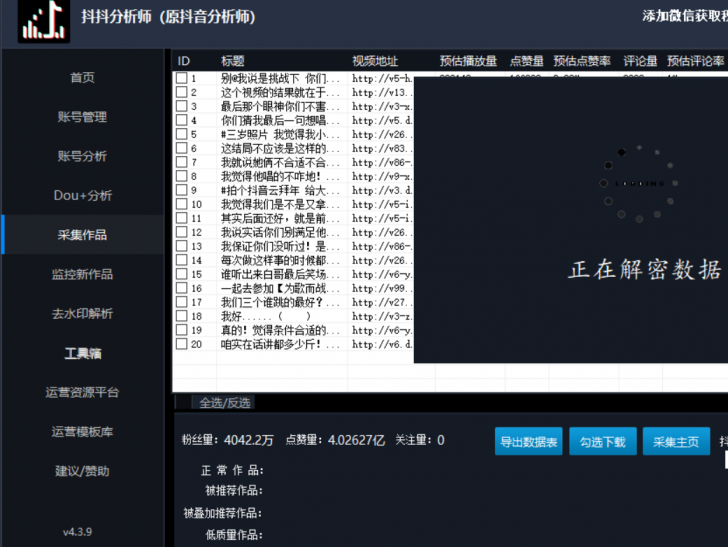
Task: Tick the checkbox for row 20
Action: (x=182, y=344)
